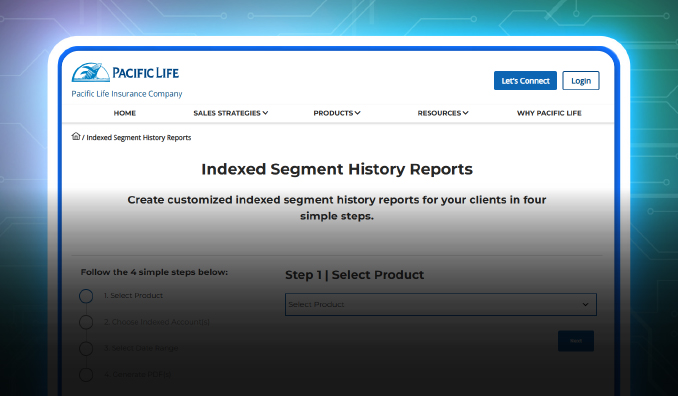Click the Let's Connect button
This screenshot has height=396, width=678.
[525, 80]
